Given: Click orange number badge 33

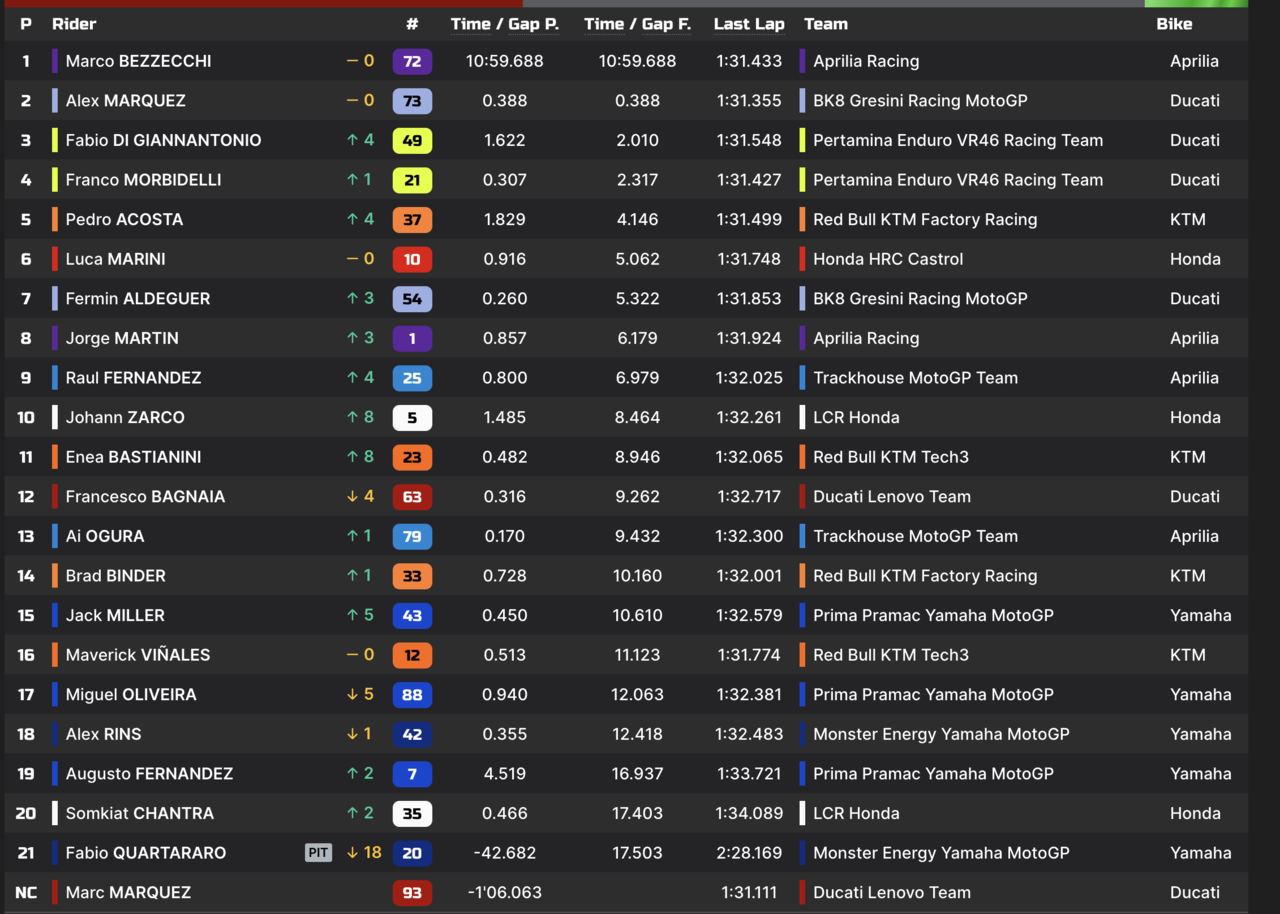Looking at the screenshot, I should pyautogui.click(x=412, y=576).
